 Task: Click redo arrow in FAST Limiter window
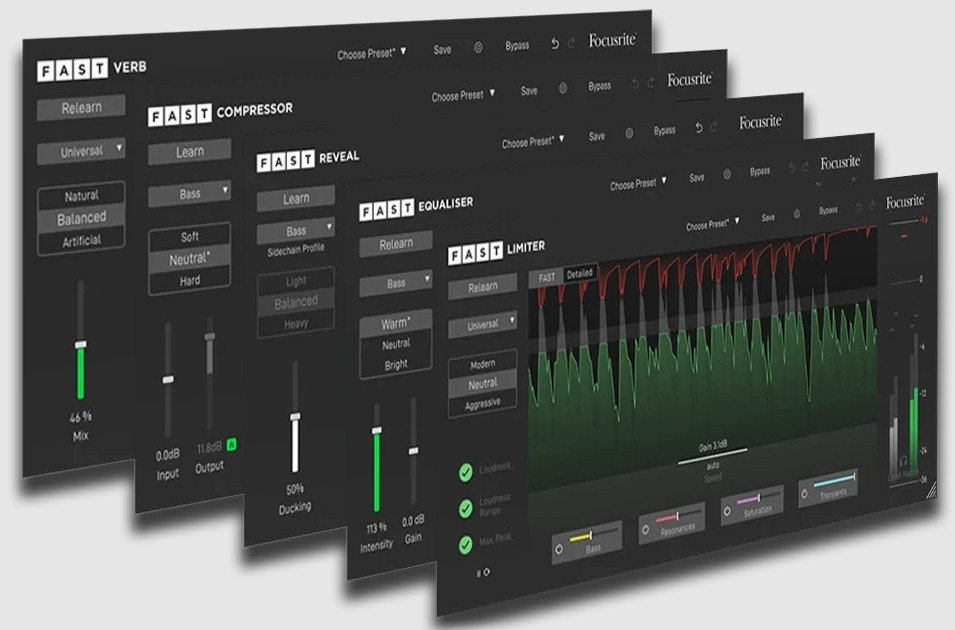[872, 206]
